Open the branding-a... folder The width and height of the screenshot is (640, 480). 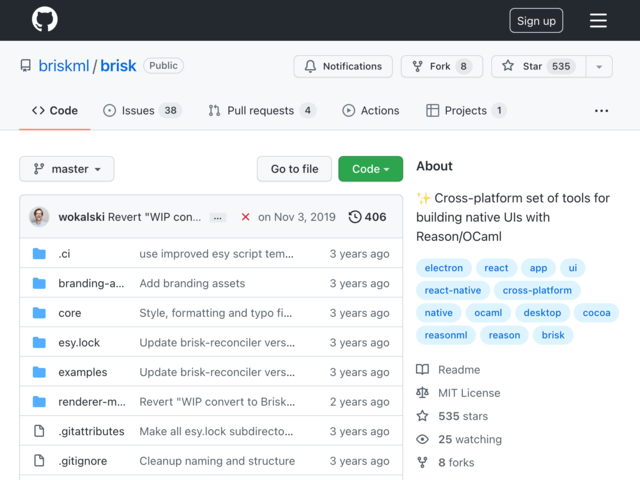pos(91,283)
